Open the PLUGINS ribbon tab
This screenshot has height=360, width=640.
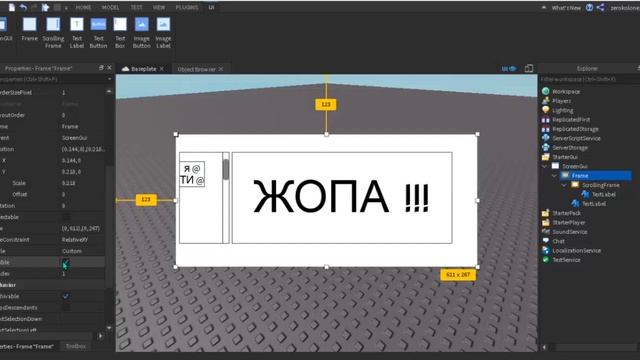point(187,7)
